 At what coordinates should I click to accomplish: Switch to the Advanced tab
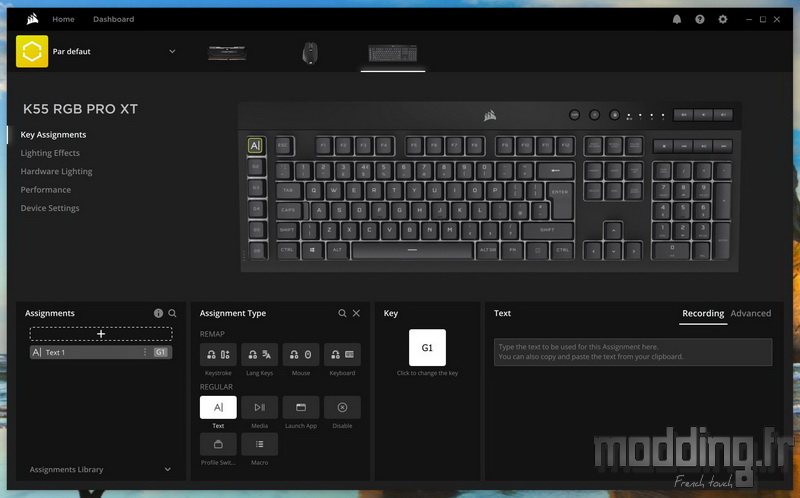[x=751, y=313]
